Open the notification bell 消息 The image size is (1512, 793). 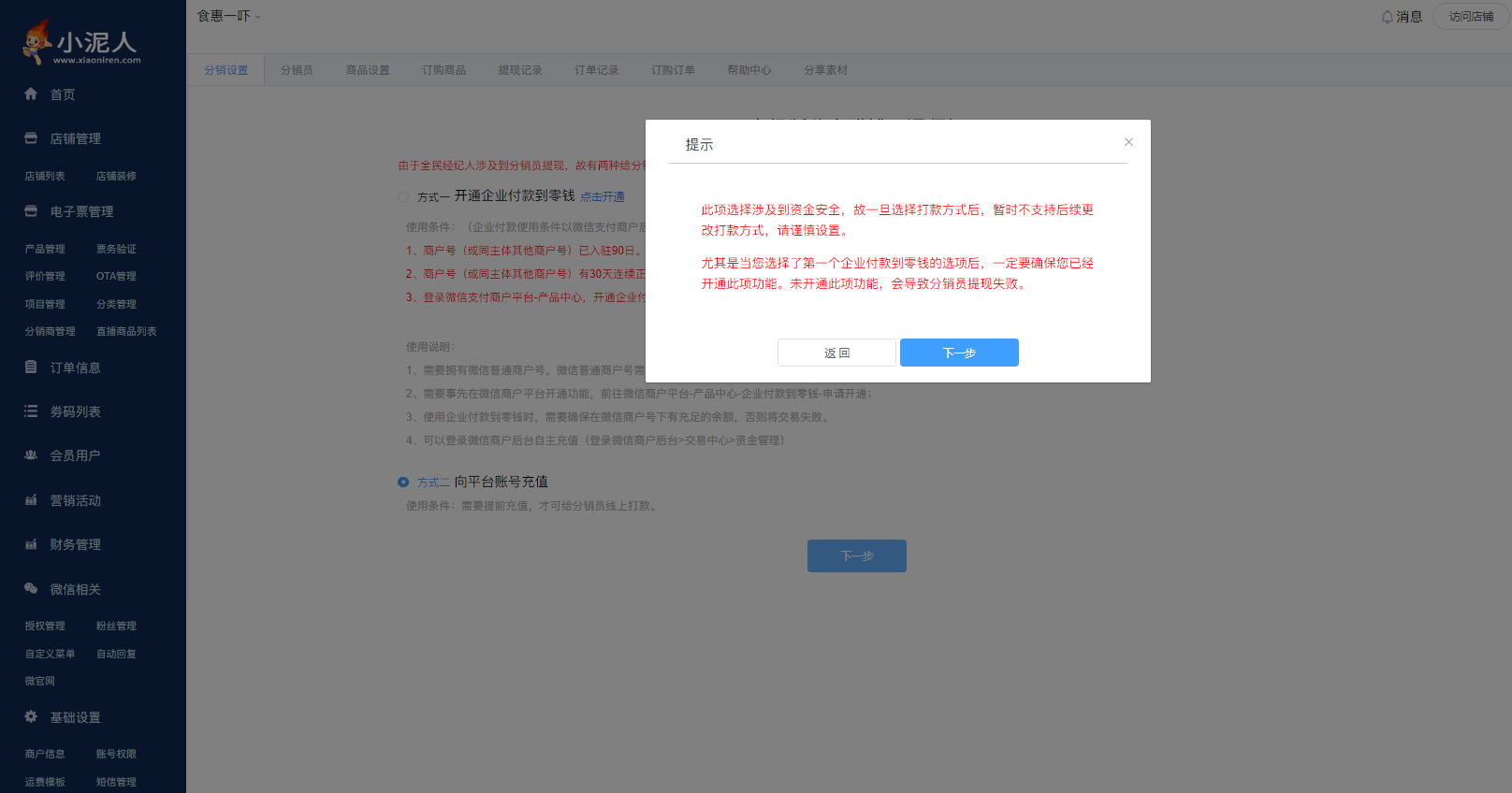tap(1401, 17)
